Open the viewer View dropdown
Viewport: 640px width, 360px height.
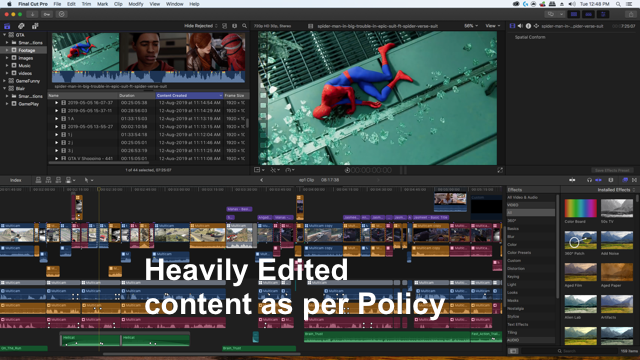pos(493,26)
